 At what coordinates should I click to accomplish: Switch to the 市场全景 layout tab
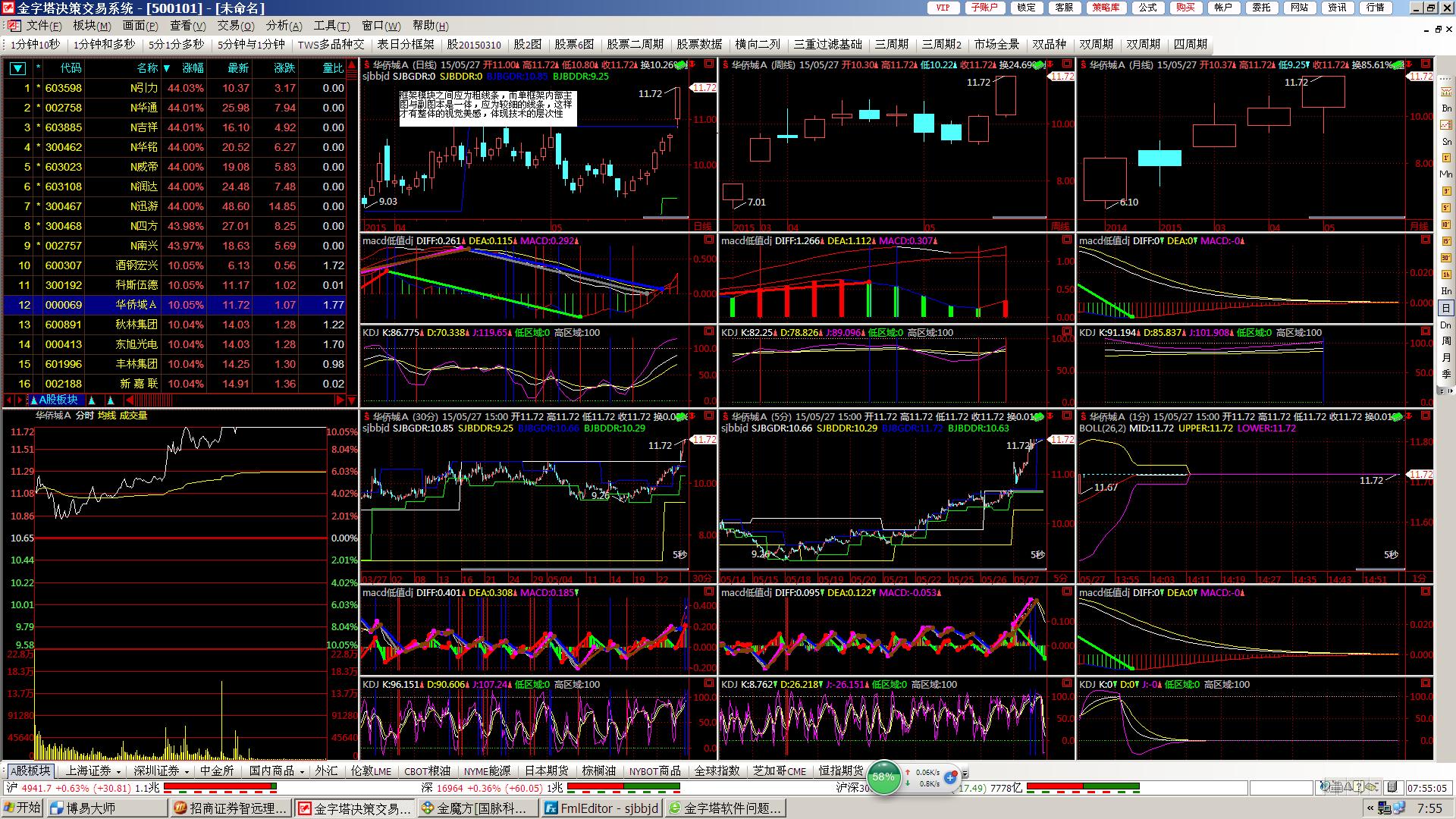(x=996, y=45)
